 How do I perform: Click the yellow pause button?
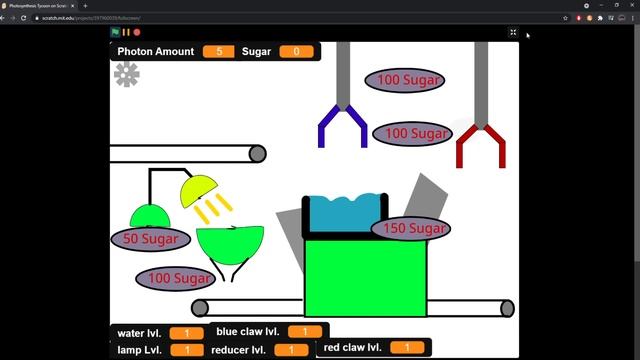pyautogui.click(x=126, y=32)
